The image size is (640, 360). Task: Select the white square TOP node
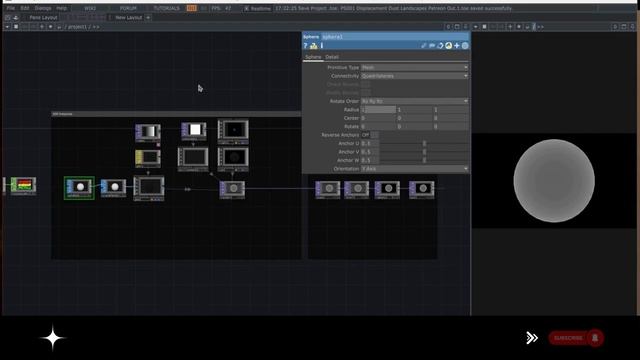pyautogui.click(x=193, y=131)
